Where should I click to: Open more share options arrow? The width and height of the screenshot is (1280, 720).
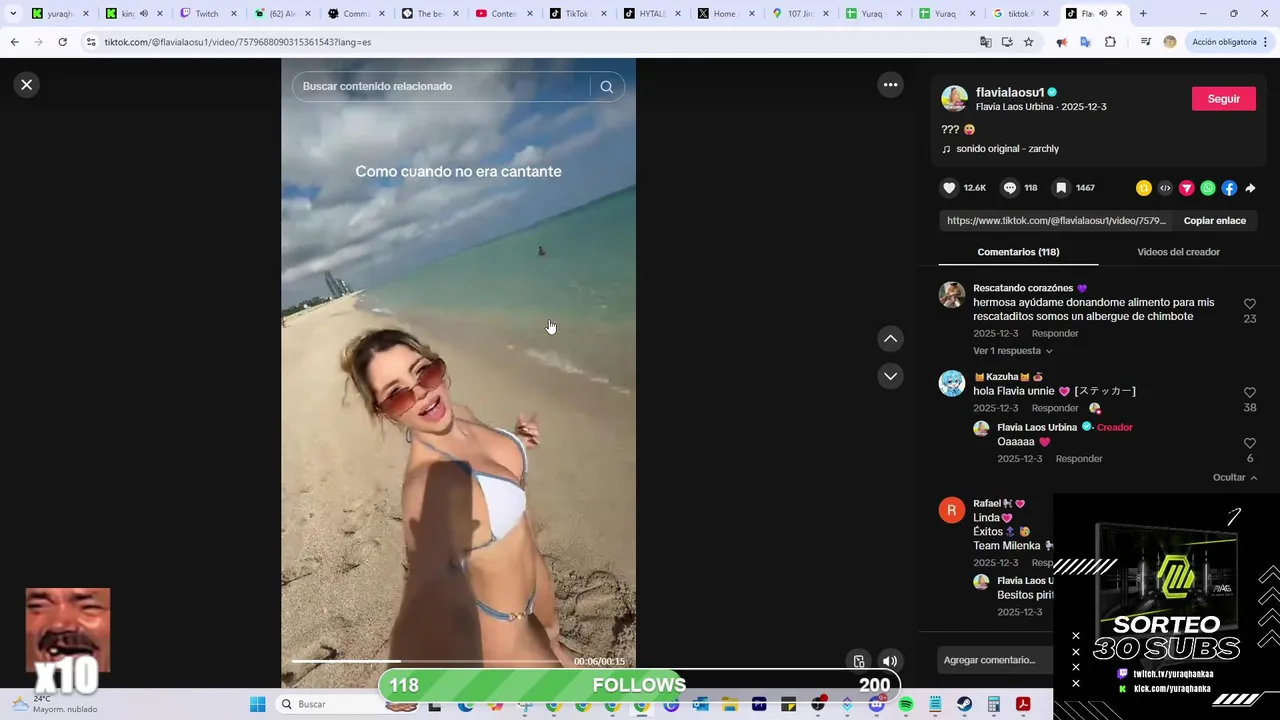(x=1250, y=188)
